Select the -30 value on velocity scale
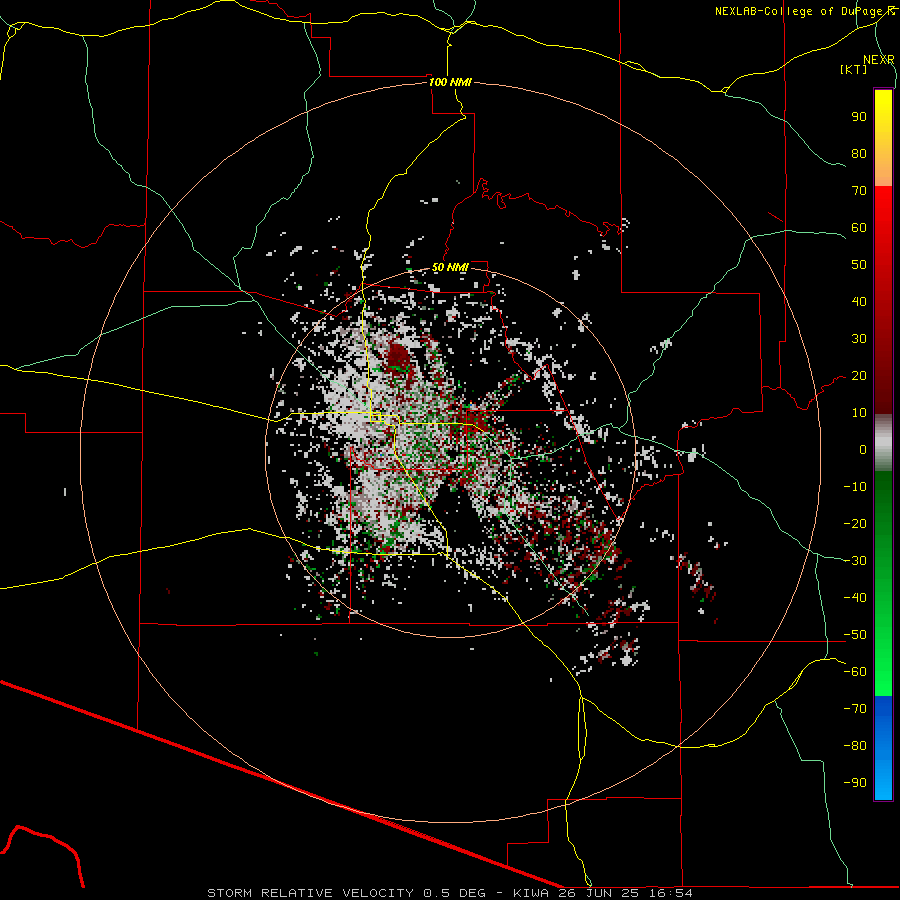The height and width of the screenshot is (900, 900). click(855, 561)
